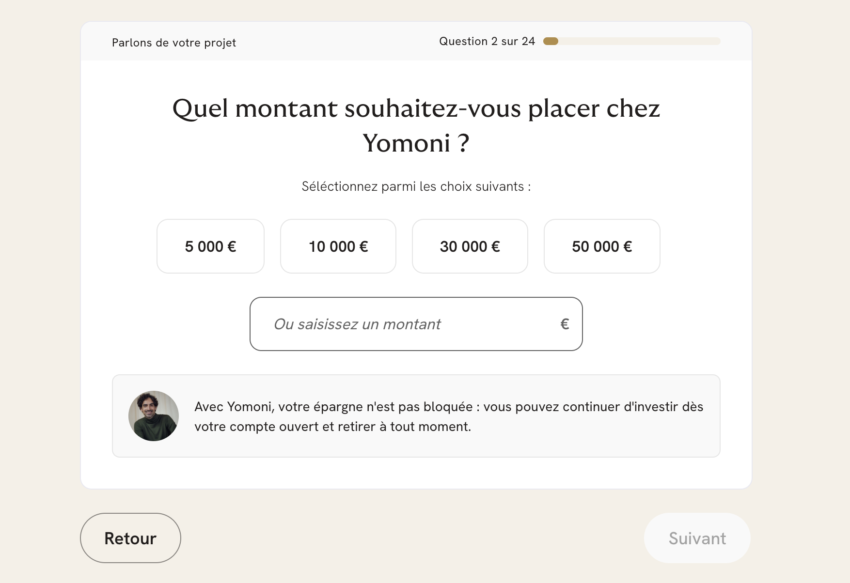Click the 'Parlons de votre projet' header text

tap(174, 43)
